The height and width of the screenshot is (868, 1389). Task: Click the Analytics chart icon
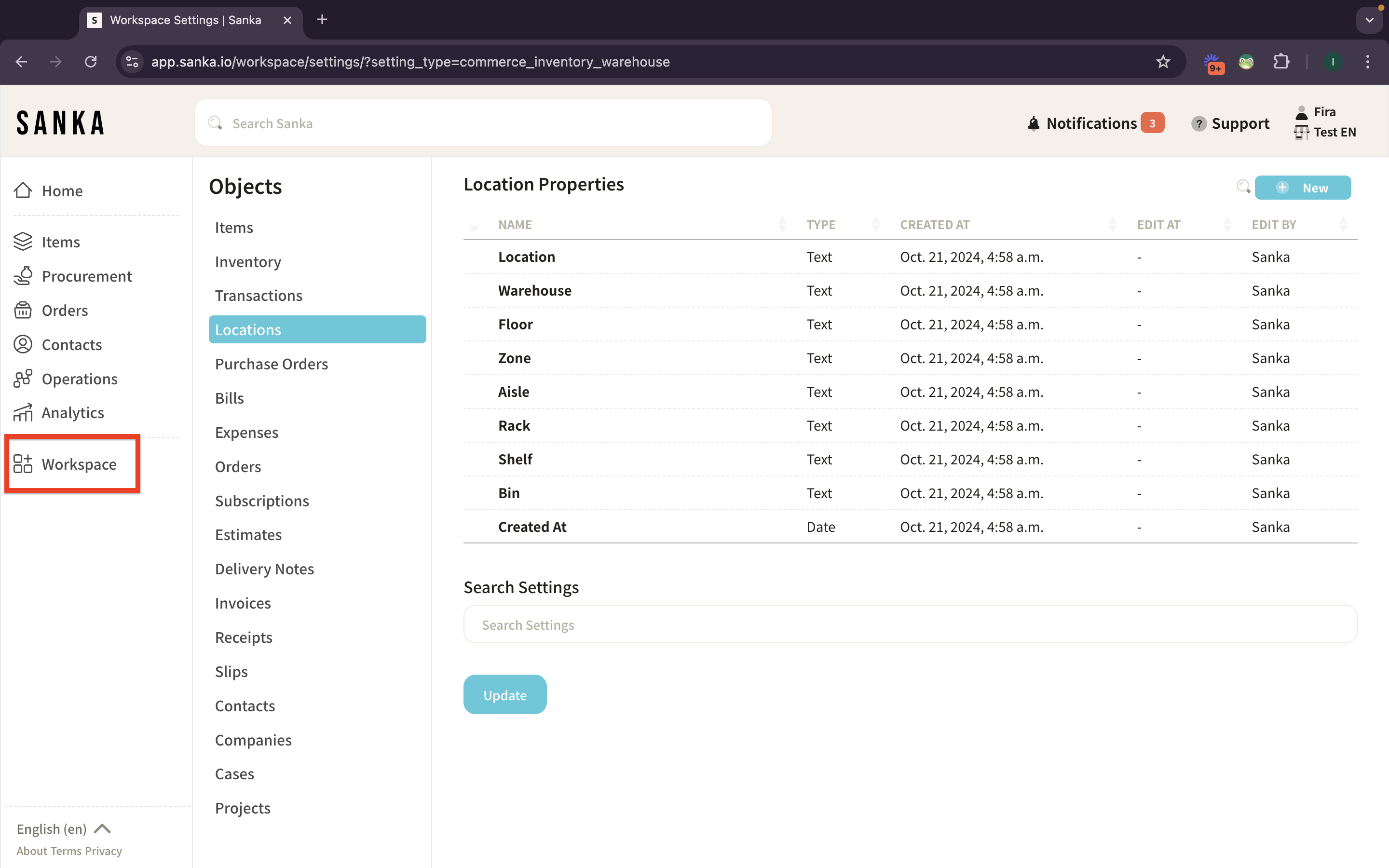23,413
